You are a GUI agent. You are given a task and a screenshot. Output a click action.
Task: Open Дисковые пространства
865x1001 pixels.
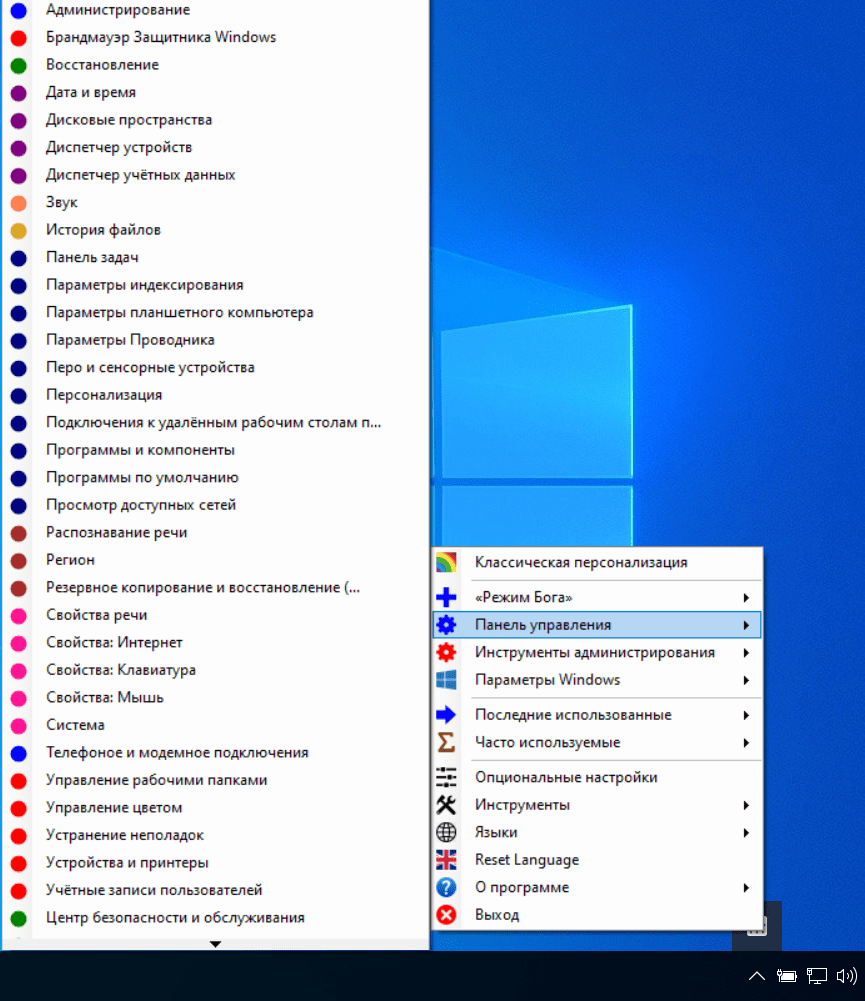pos(215,120)
